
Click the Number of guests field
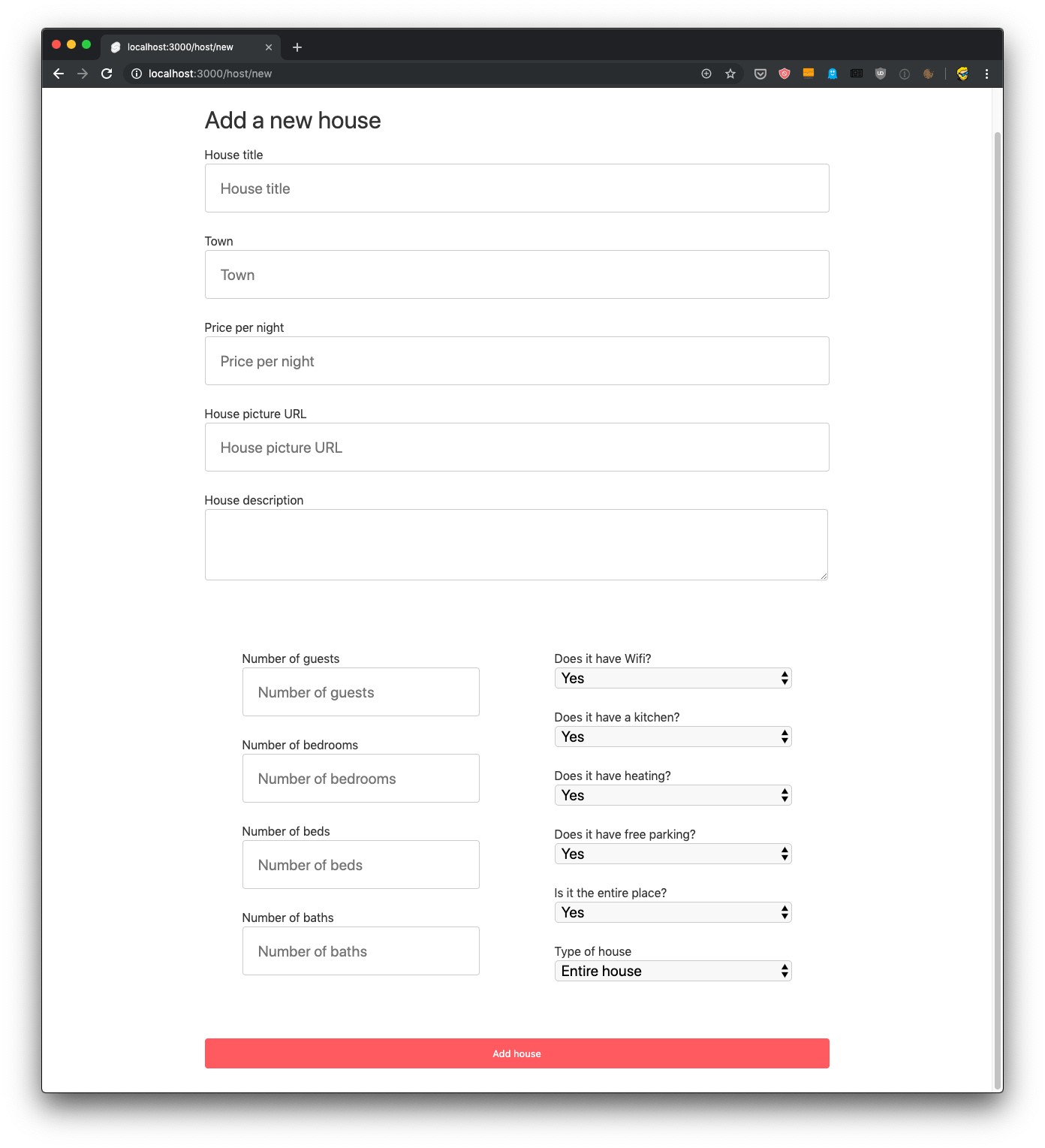[360, 692]
